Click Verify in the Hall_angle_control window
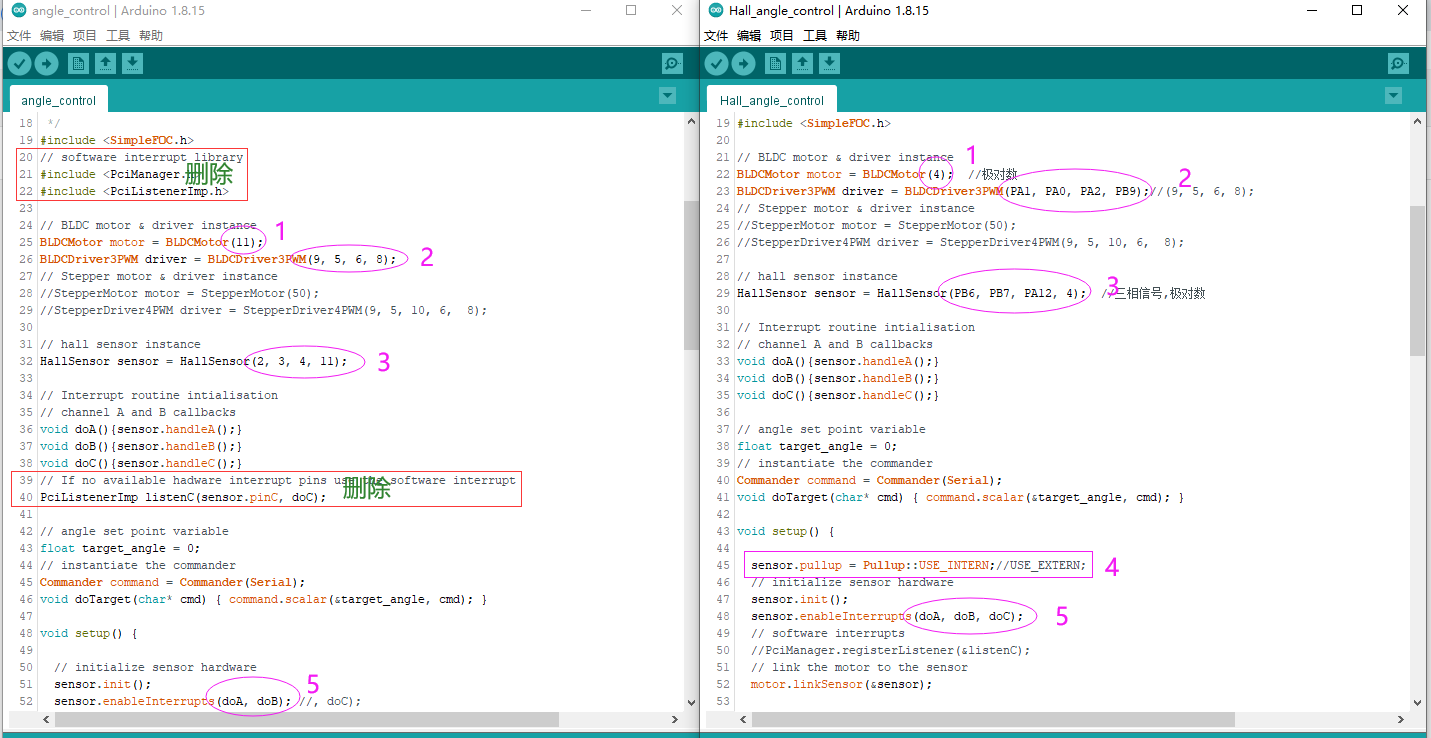 pyautogui.click(x=717, y=62)
